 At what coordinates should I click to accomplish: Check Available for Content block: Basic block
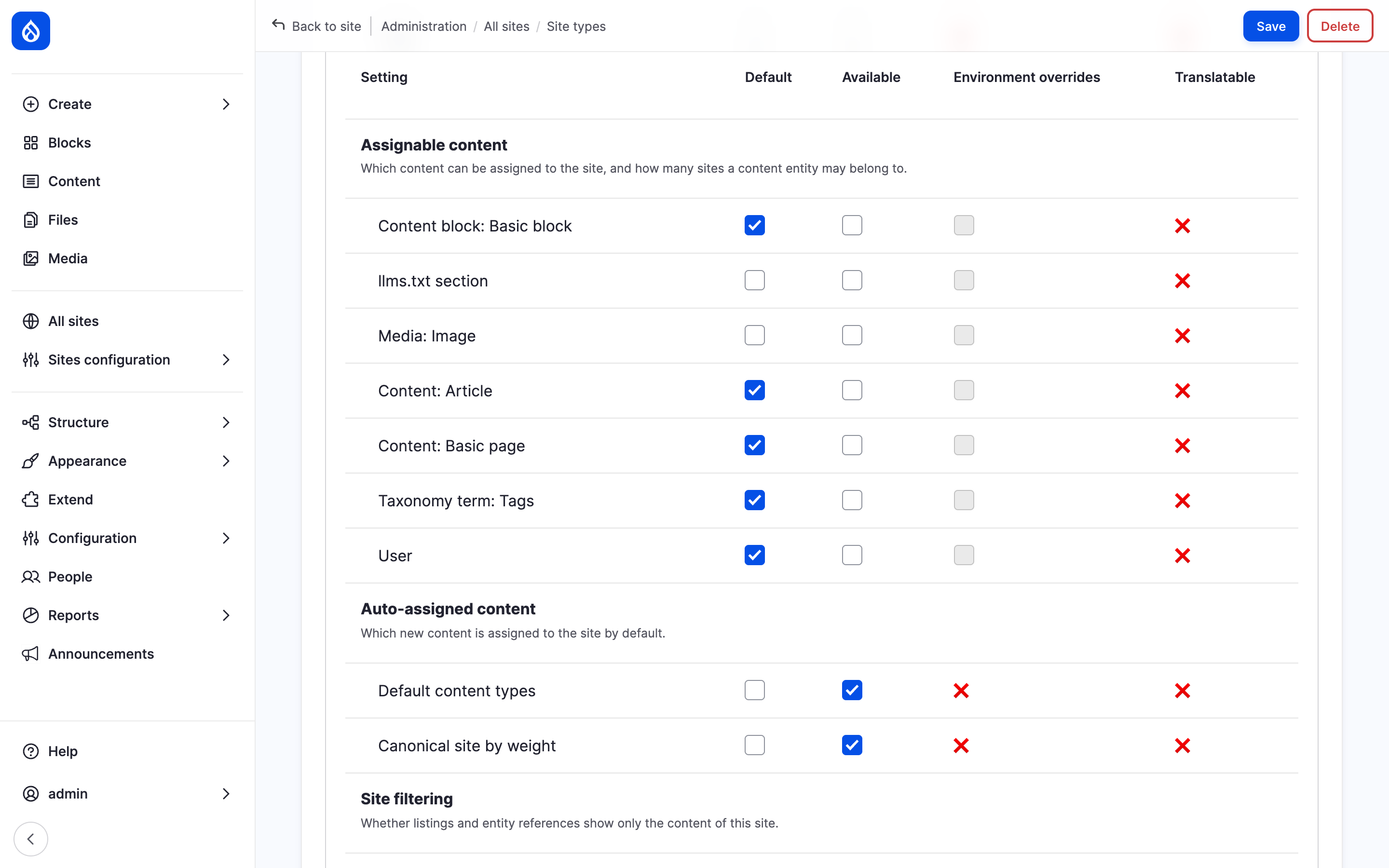point(852,226)
